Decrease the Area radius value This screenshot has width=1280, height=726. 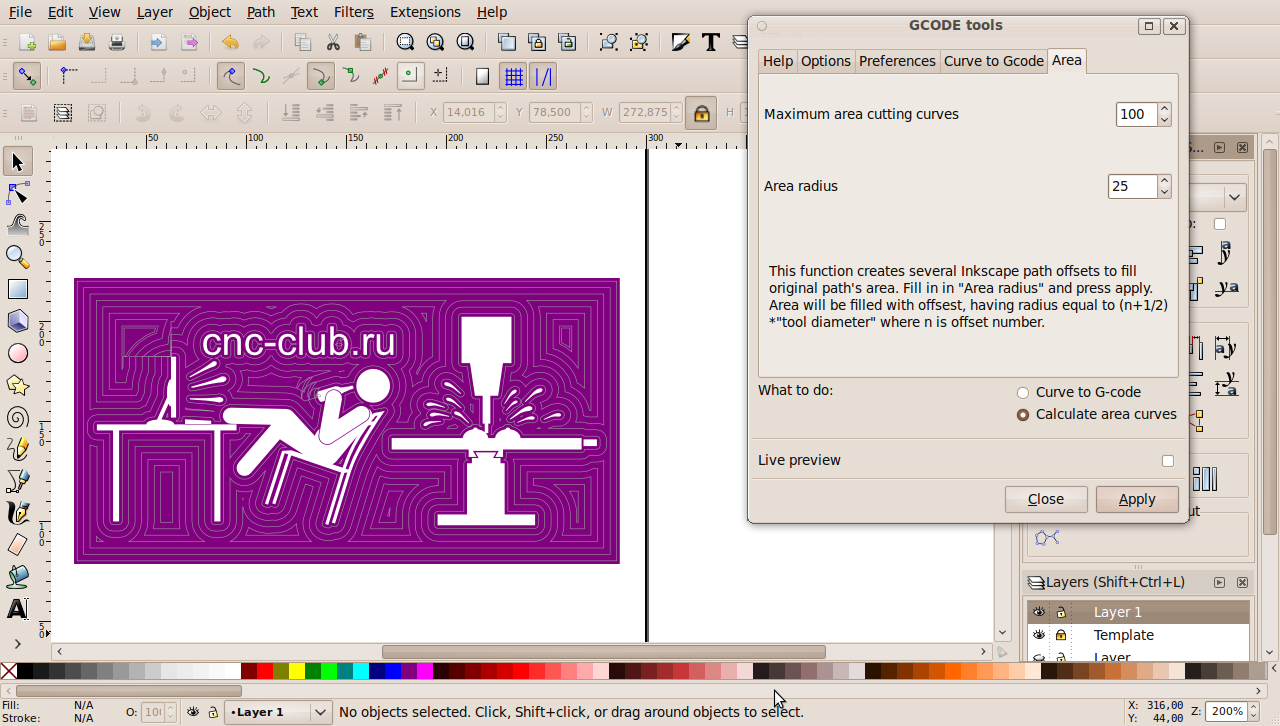click(x=1164, y=192)
